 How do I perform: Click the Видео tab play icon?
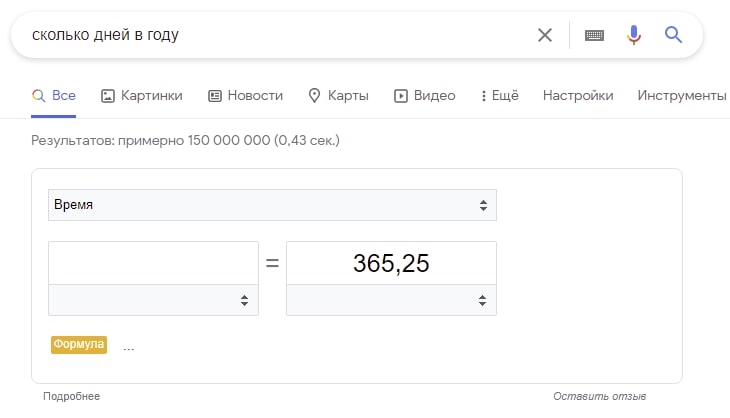[x=400, y=96]
